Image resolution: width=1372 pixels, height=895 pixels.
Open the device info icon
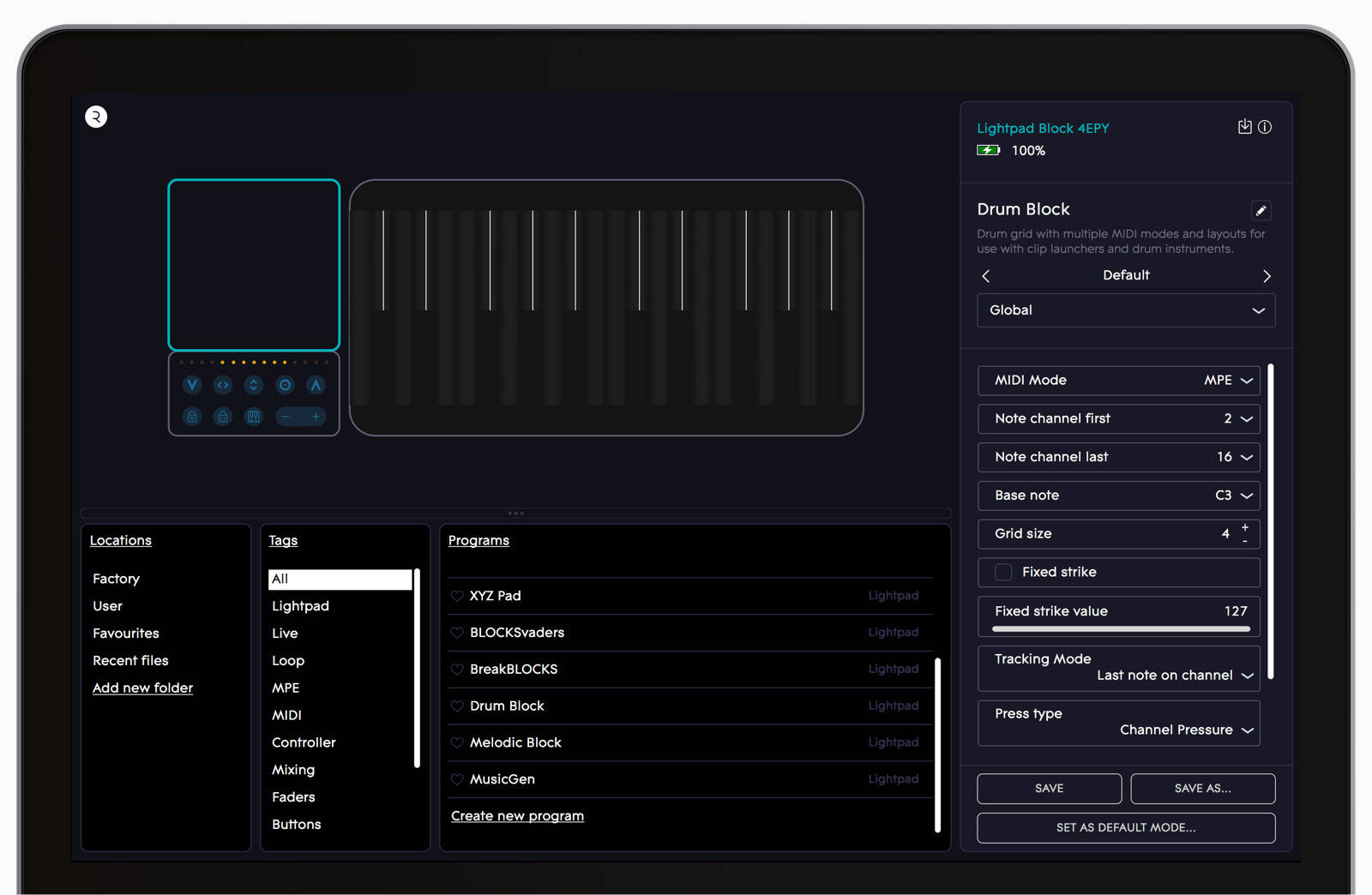tap(1265, 127)
